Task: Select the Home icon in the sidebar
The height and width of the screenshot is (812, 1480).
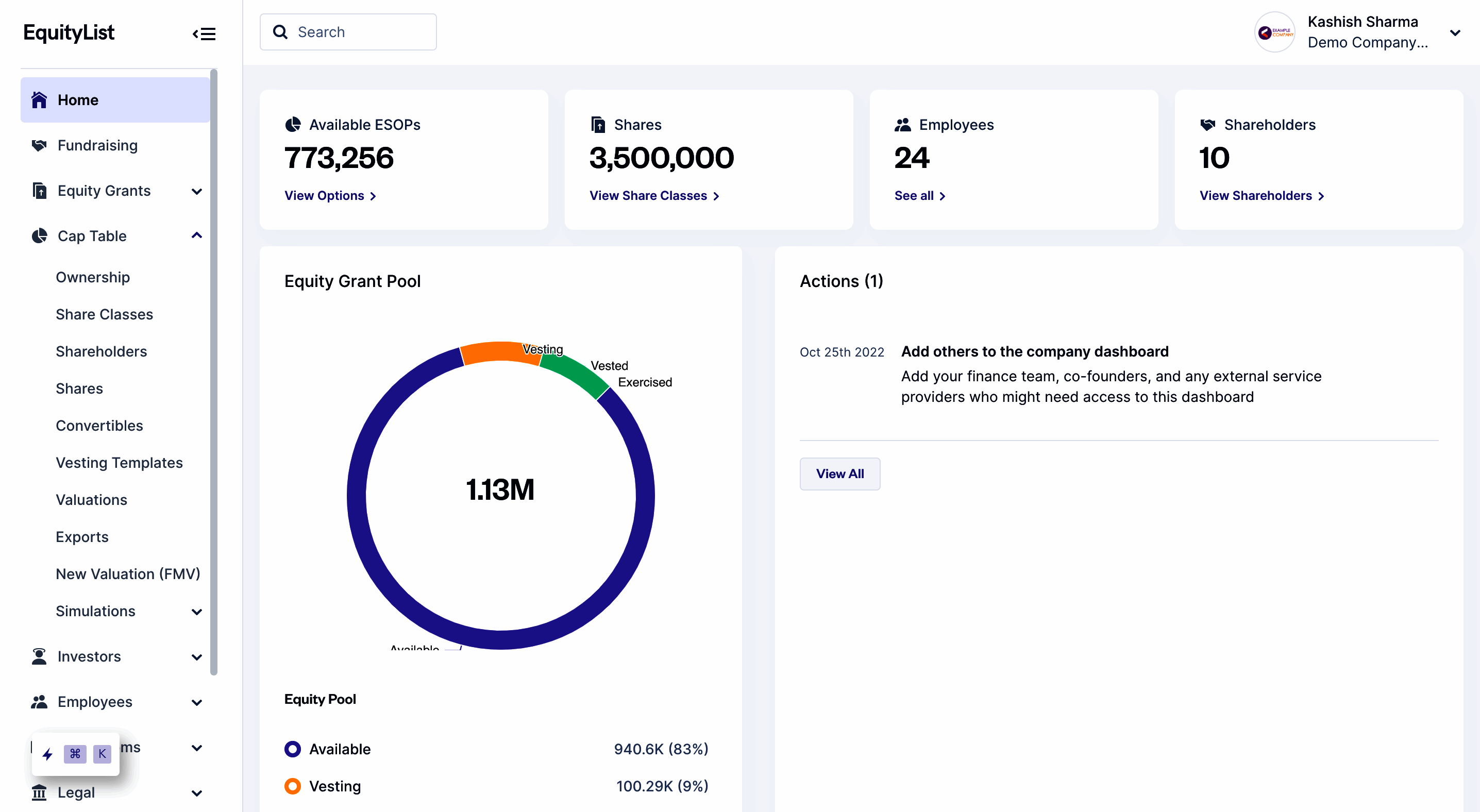Action: coord(39,99)
